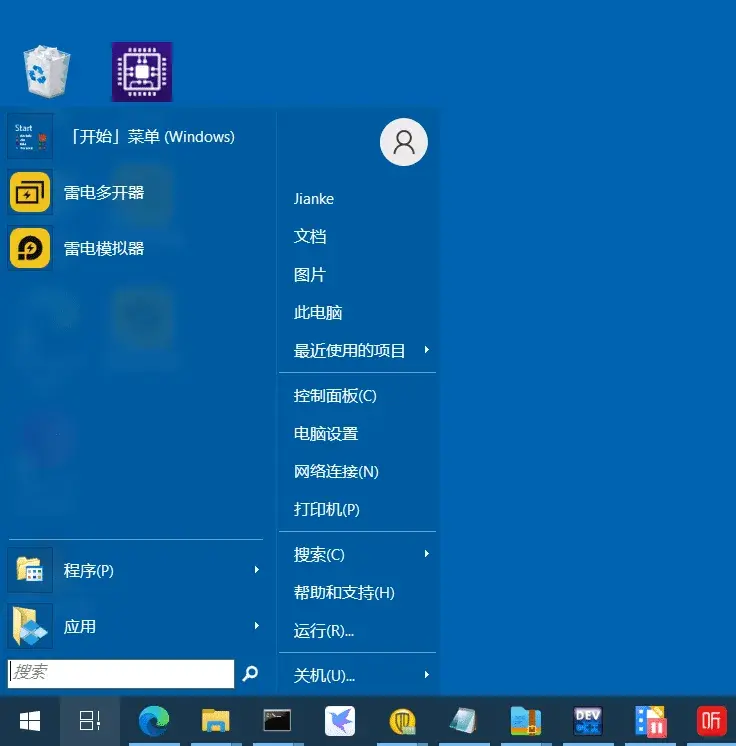Click the 搜索(C) menu label
Screen dimensions: 736x746
coord(319,555)
